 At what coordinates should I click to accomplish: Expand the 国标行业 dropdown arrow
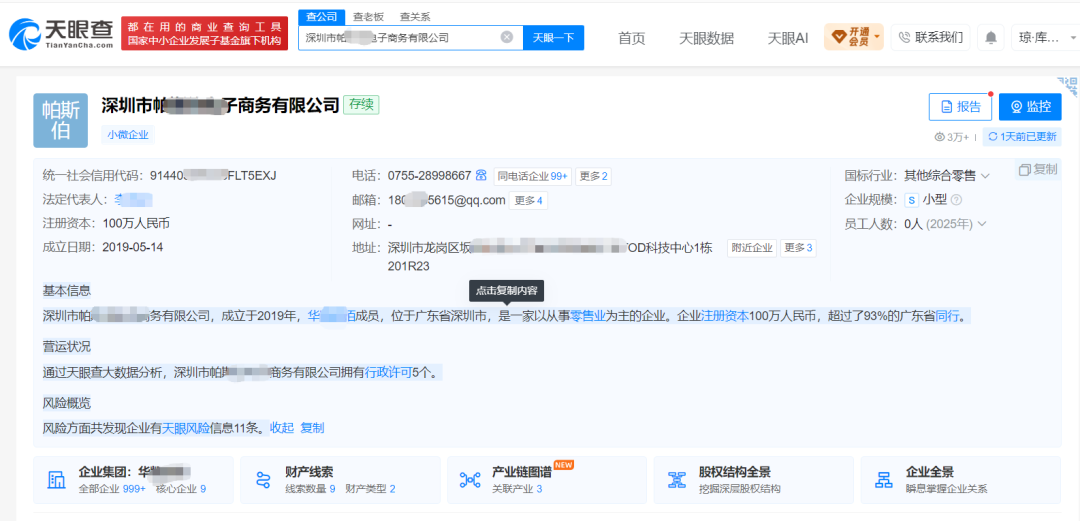(x=985, y=176)
